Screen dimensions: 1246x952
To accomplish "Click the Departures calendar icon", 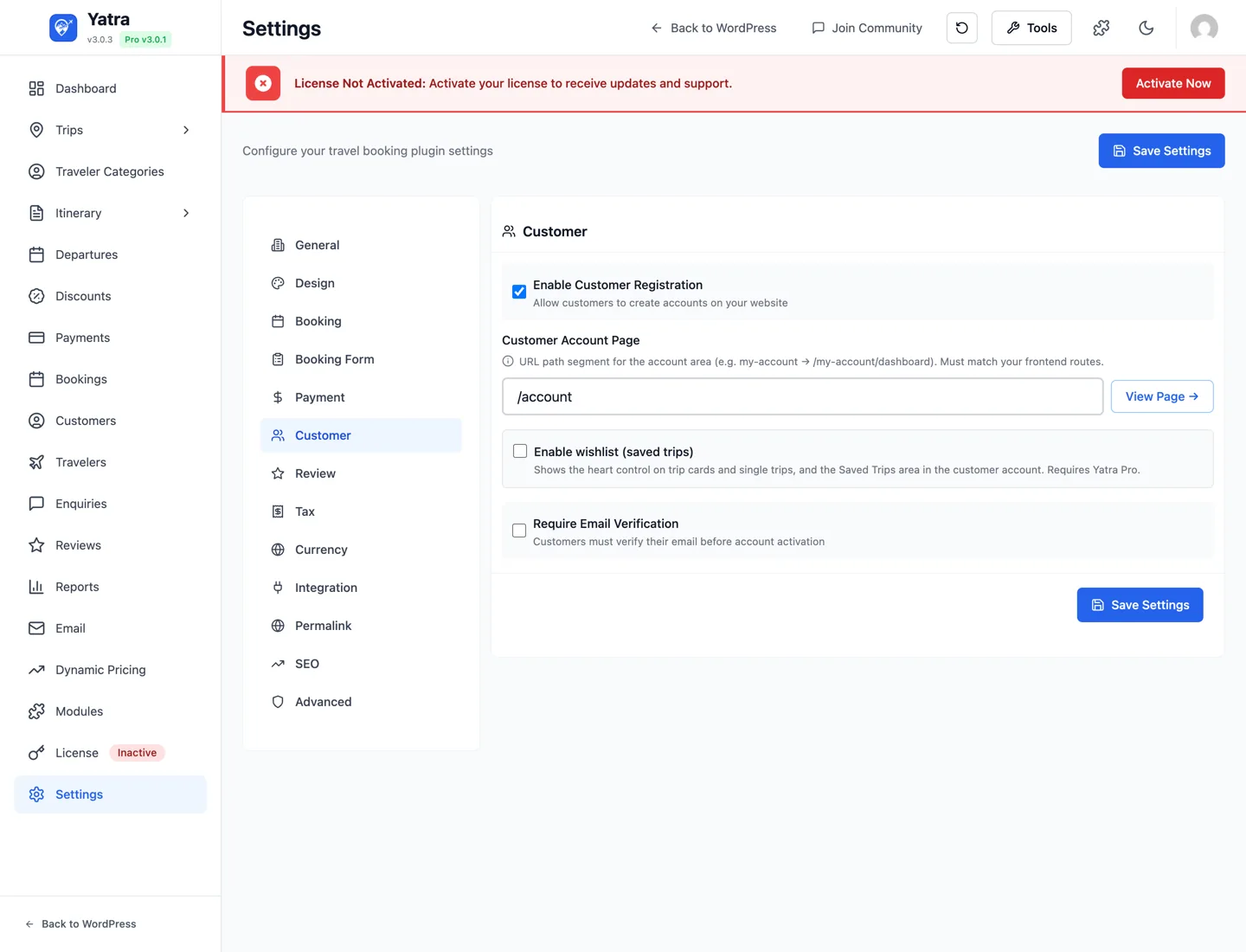I will click(x=36, y=254).
